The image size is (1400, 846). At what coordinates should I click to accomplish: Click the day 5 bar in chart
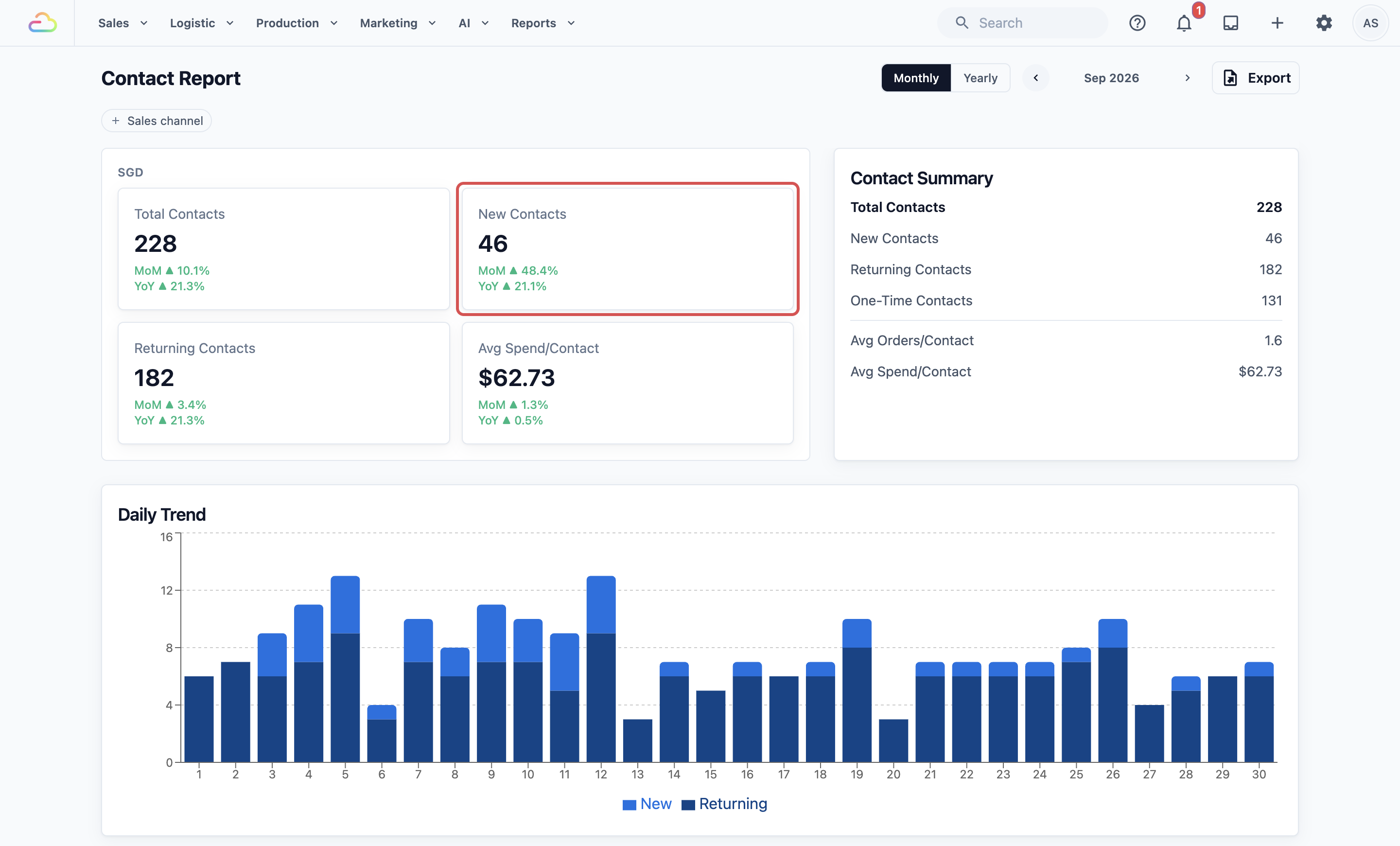pyautogui.click(x=345, y=670)
